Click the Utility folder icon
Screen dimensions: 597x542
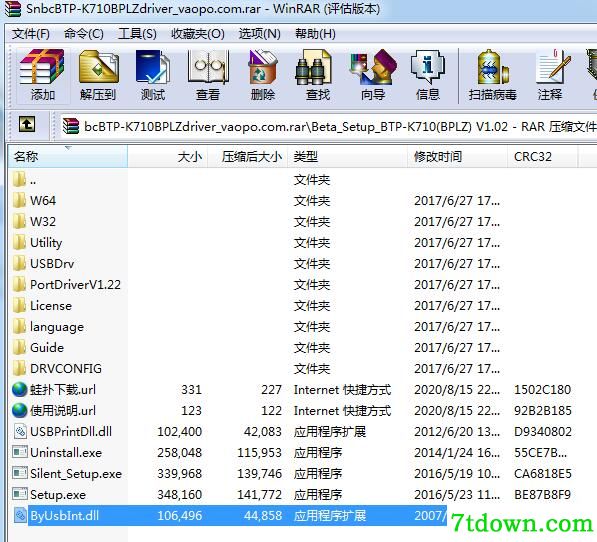click(x=19, y=242)
